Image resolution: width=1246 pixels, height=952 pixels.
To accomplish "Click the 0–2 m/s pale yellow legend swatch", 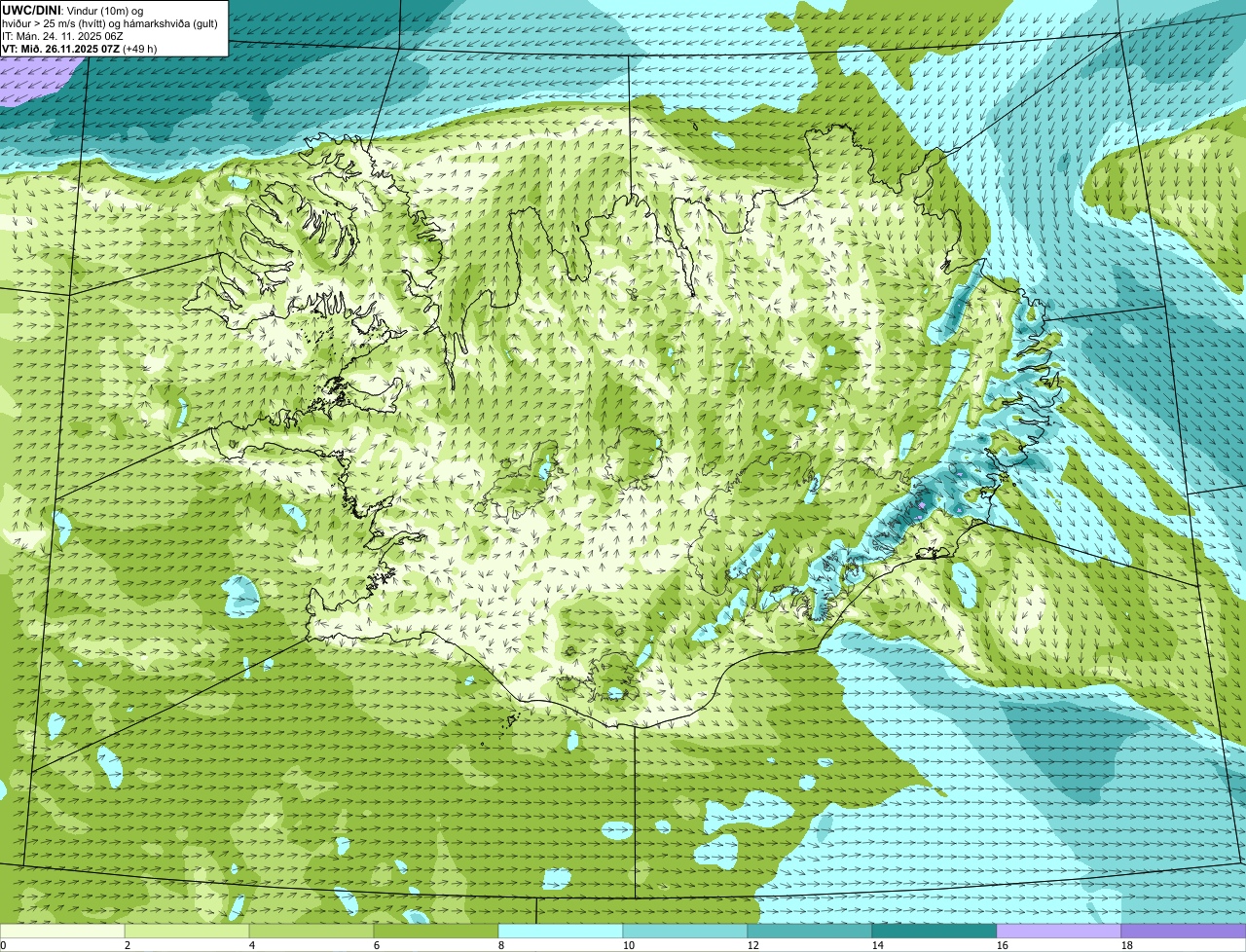I will click(x=62, y=932).
